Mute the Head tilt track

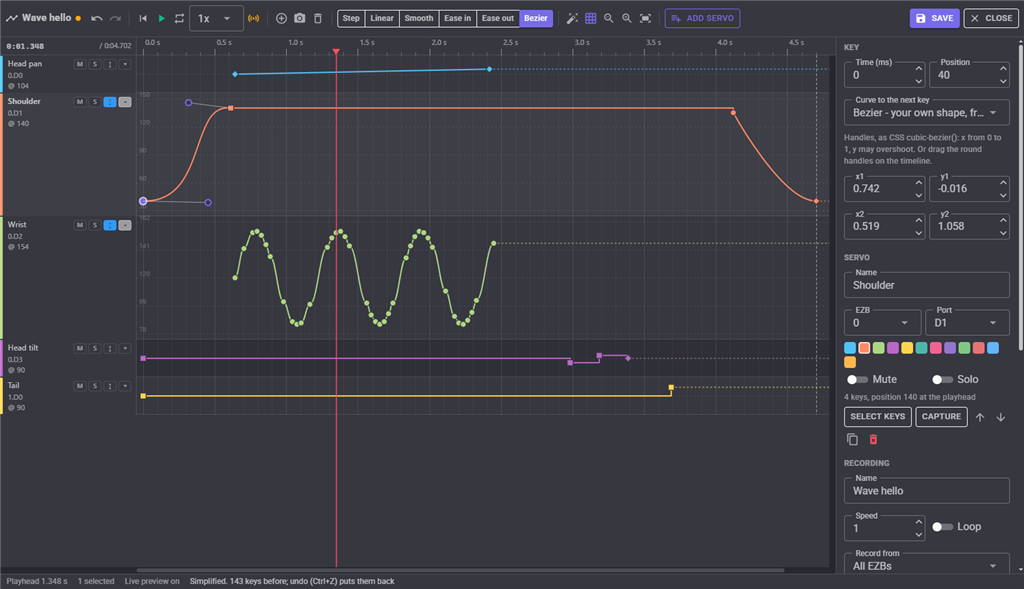pyautogui.click(x=80, y=349)
